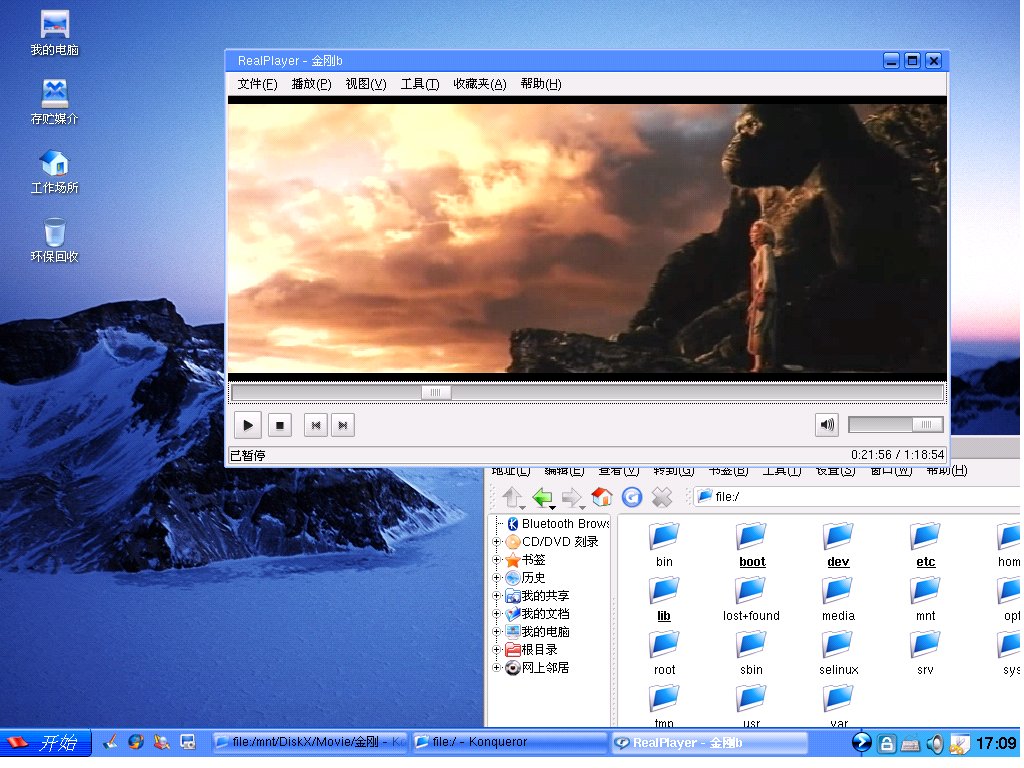Click the RealPlayer volume slider handle
Screen dimensions: 1024x768
coord(926,424)
